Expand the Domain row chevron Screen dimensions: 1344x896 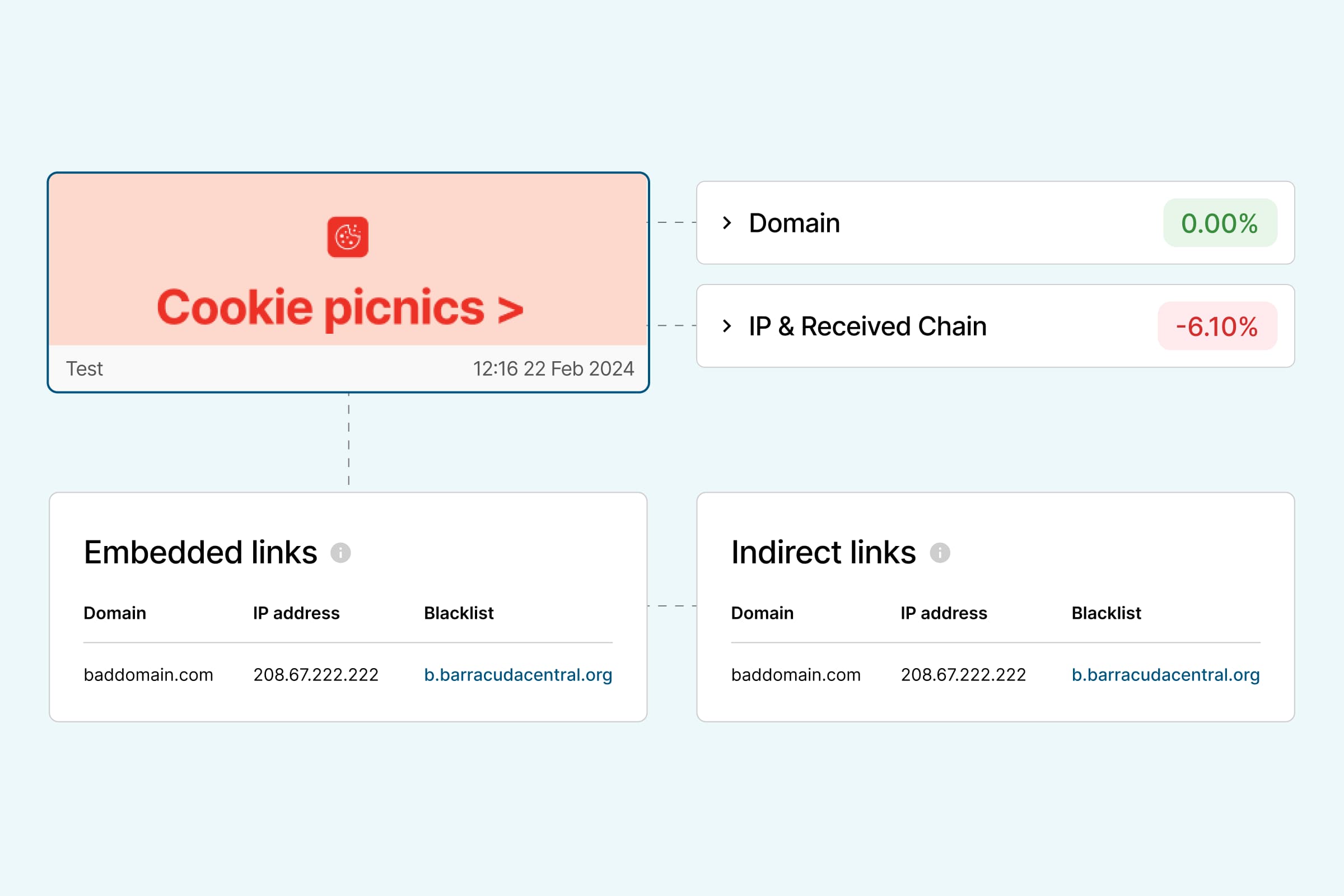coord(727,223)
